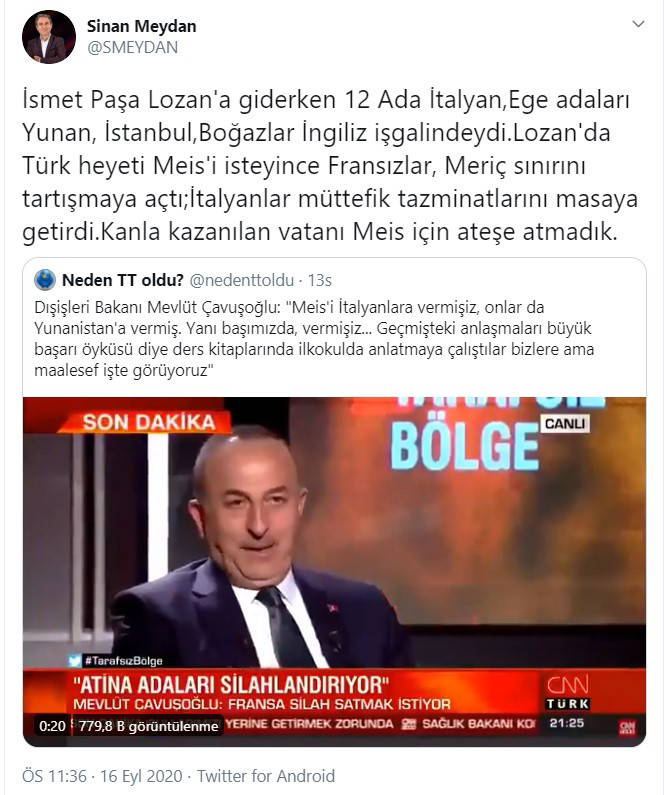Open the ÖS 11:36 · 16 Eyl 2020 timestamp
Screen dimensions: 664x795
tap(102, 776)
